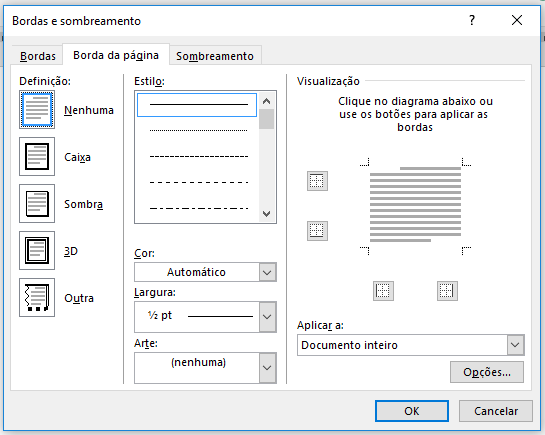
Task: Confirm with the OK button
Action: point(412,411)
